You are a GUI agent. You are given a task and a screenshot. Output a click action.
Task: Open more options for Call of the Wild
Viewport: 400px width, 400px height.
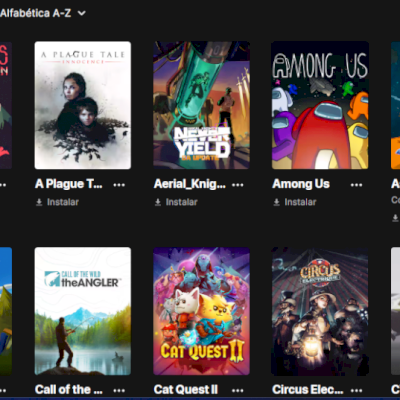[119, 390]
